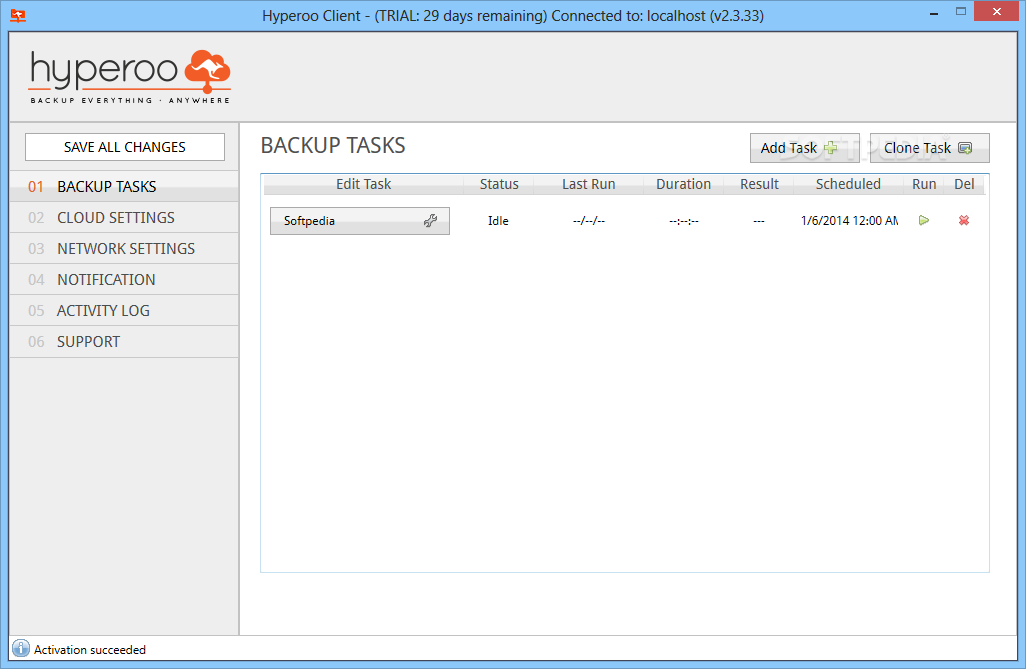
Task: Click the Last Run value --/--/--
Action: click(x=588, y=221)
